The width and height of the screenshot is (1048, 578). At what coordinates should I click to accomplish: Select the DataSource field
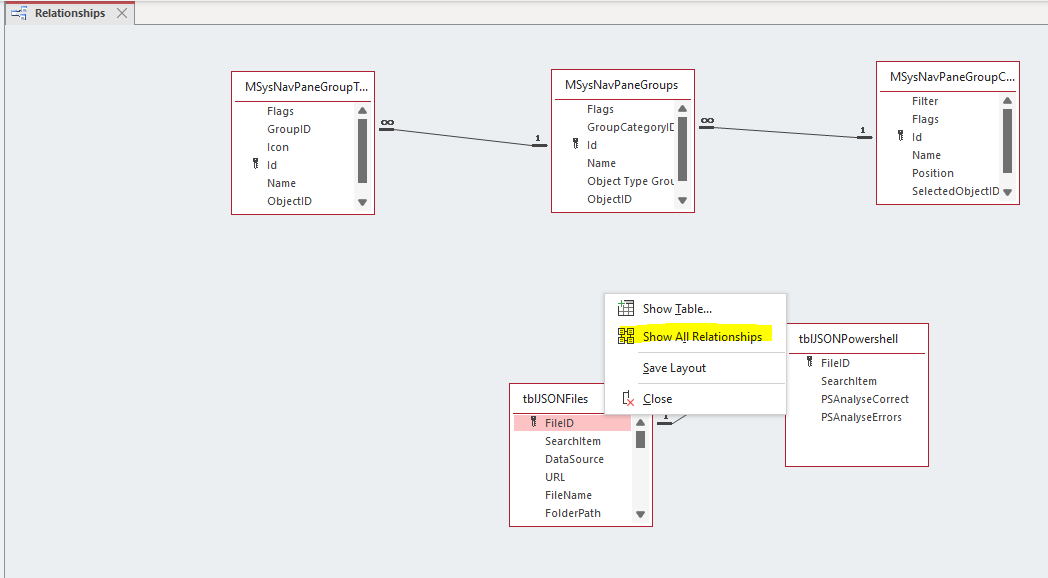click(574, 459)
